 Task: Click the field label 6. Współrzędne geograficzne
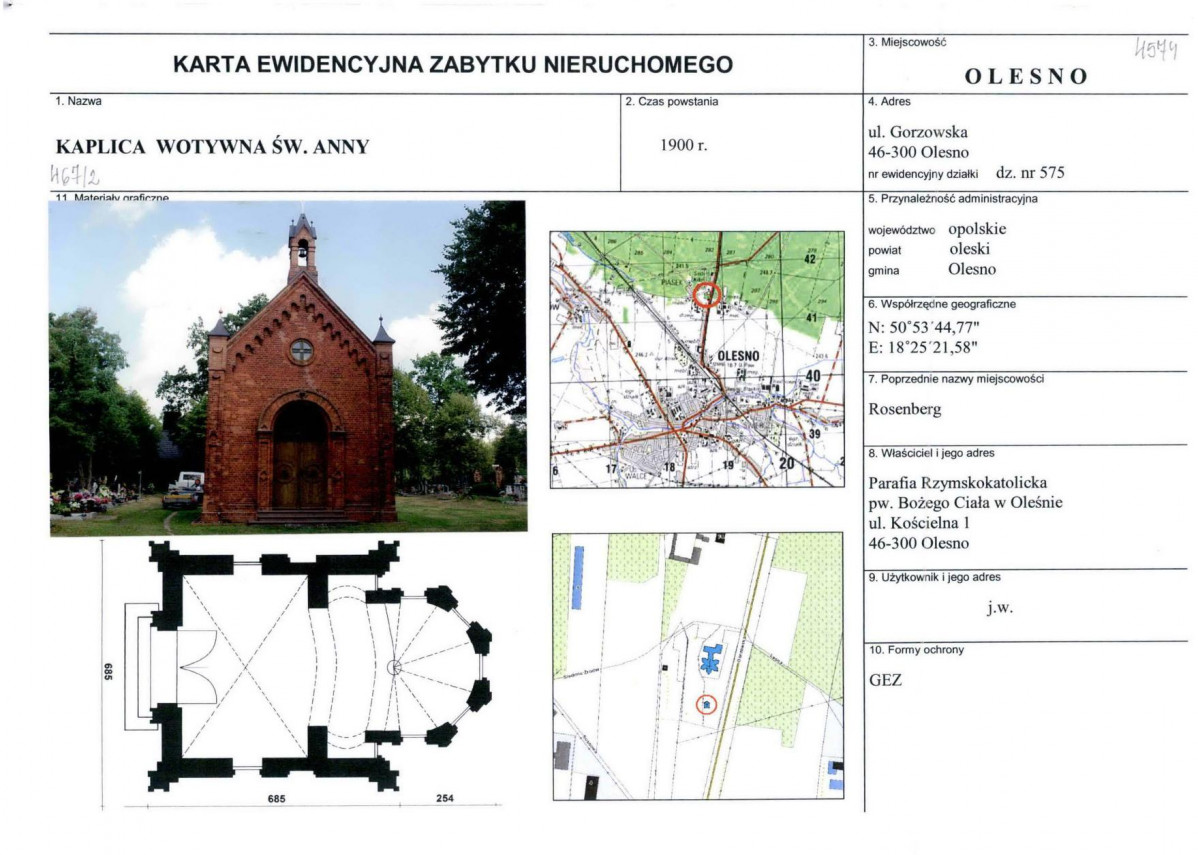(x=942, y=304)
